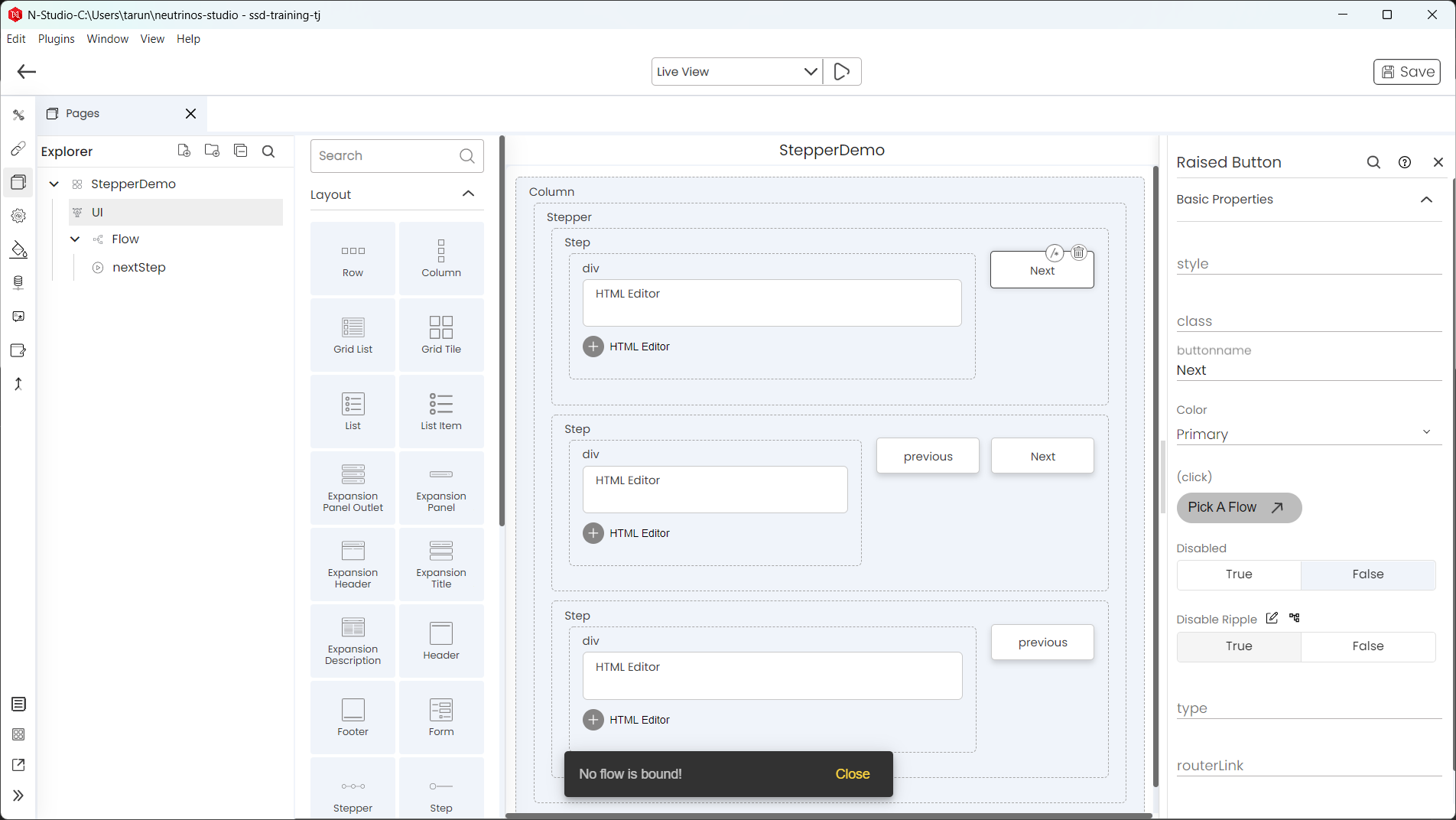This screenshot has width=1456, height=820.
Task: Add HTML Editor in first step div
Action: click(x=593, y=347)
